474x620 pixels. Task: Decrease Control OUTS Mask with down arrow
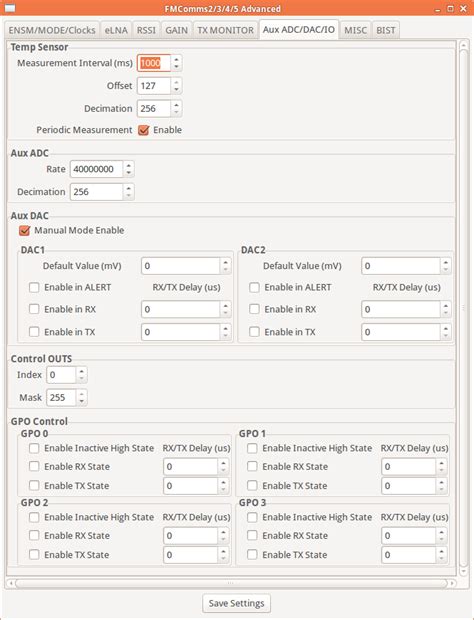[x=81, y=401]
